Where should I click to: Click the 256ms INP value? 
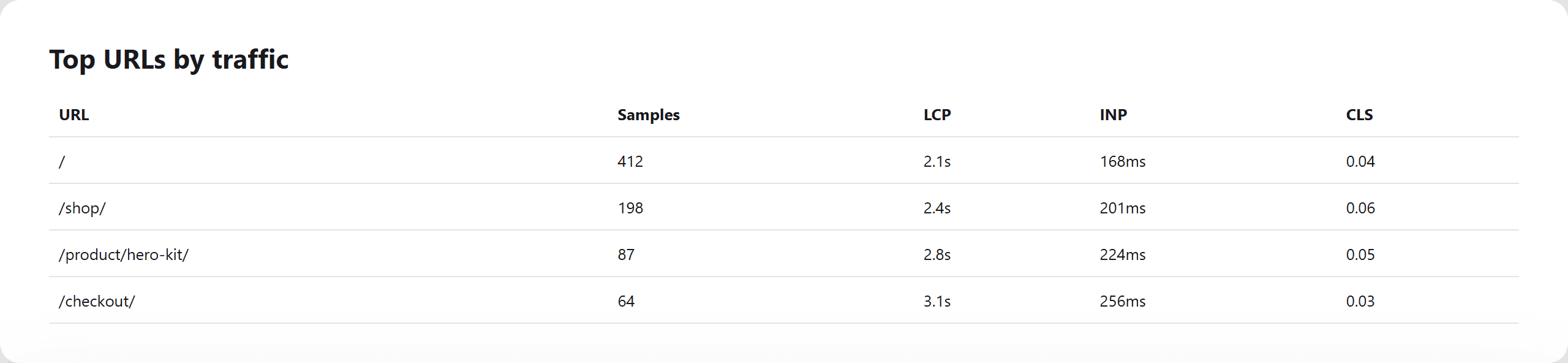click(1123, 301)
